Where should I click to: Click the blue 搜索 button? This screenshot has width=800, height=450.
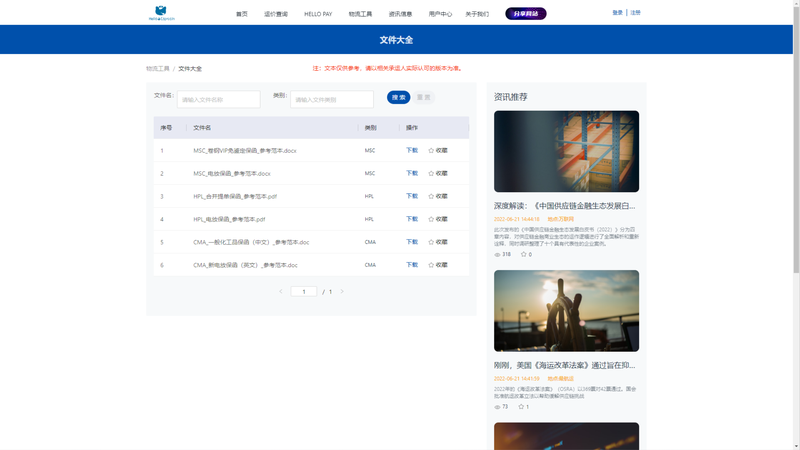[x=398, y=97]
